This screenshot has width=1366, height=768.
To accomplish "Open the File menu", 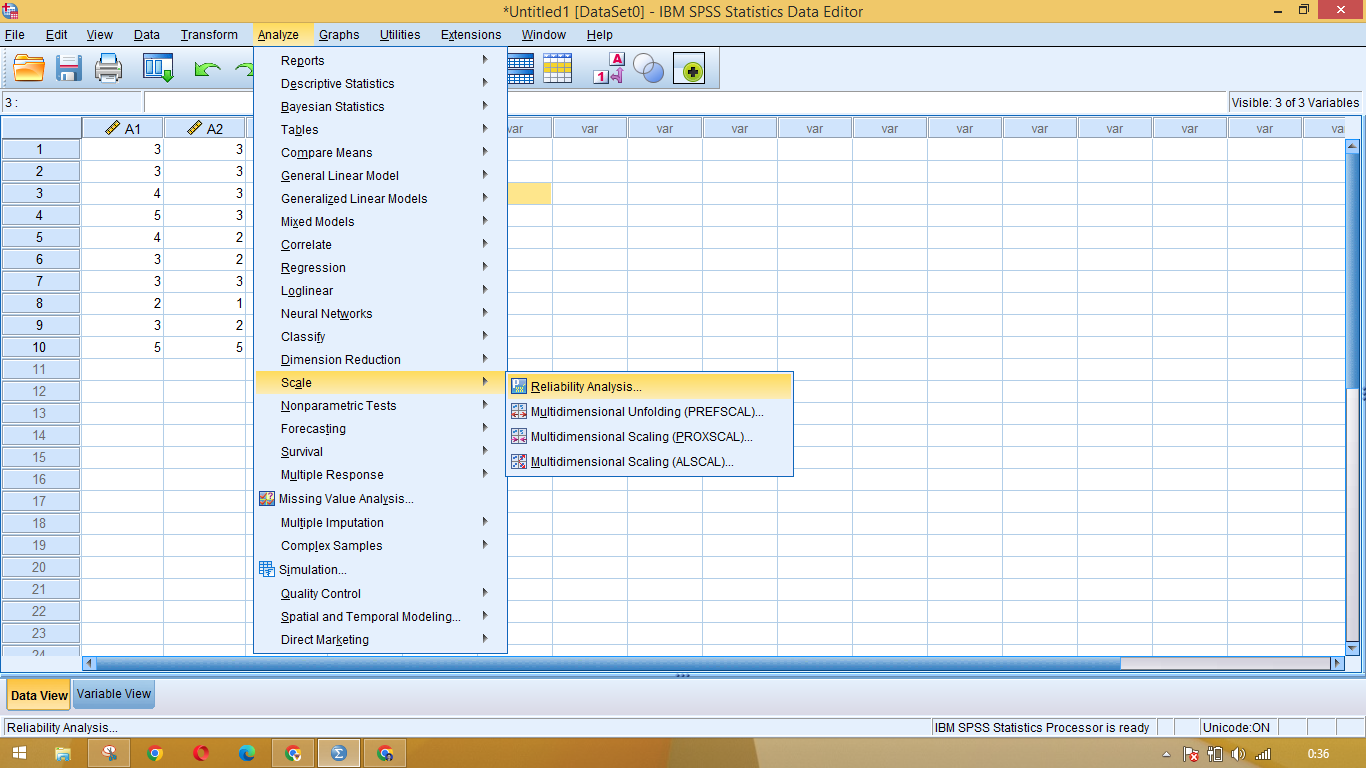I will 15,34.
